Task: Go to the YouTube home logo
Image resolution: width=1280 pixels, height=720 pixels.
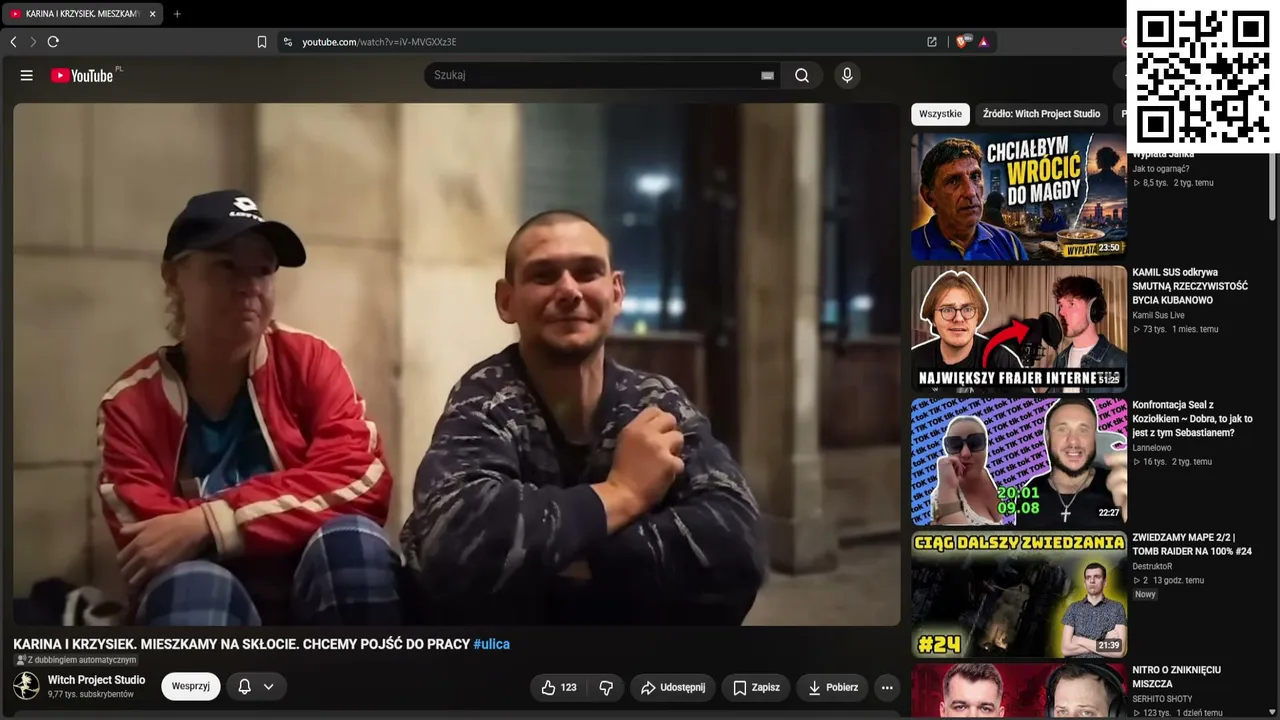Action: tap(82, 75)
